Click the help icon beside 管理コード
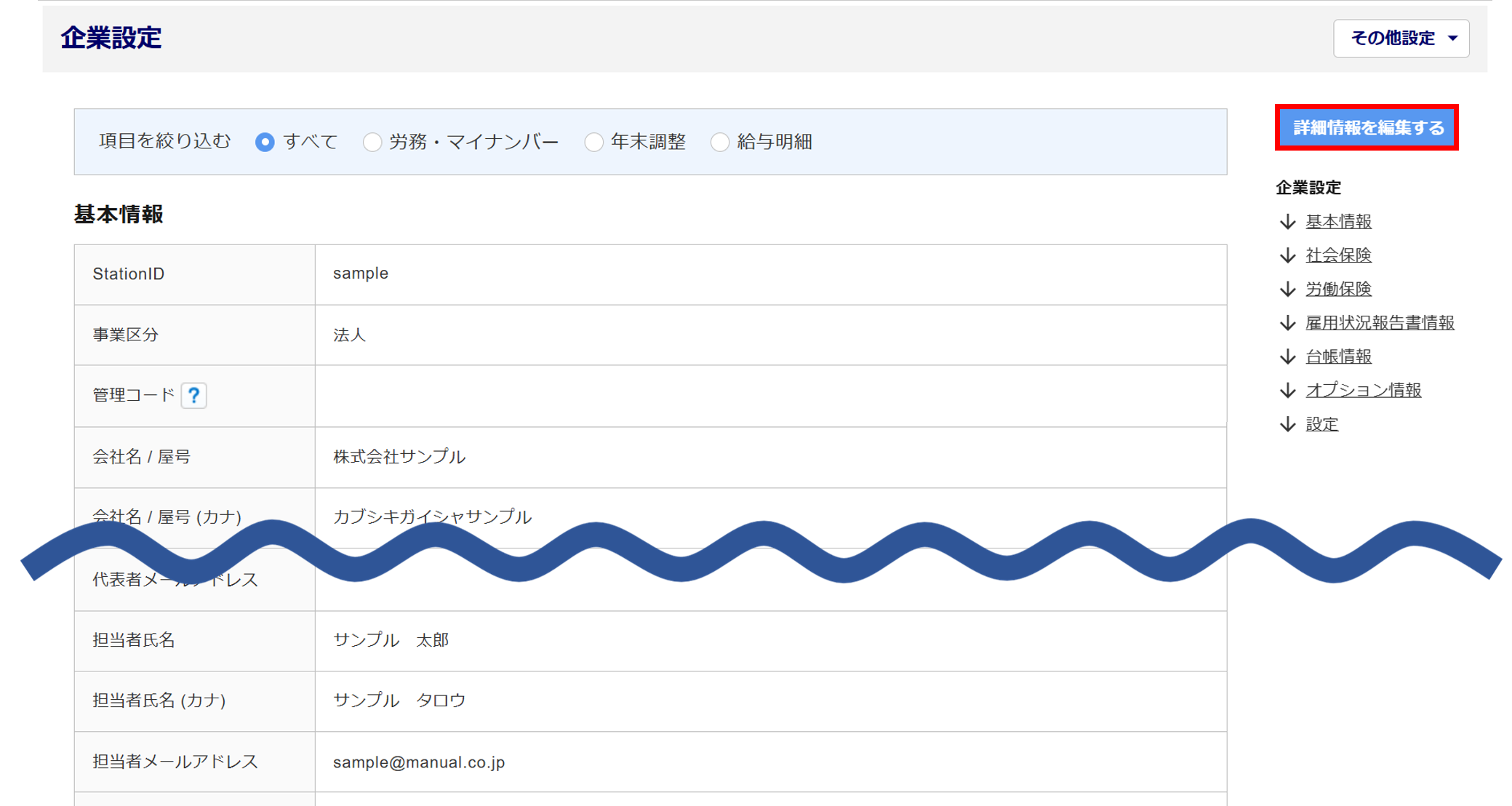The image size is (1512, 806). point(193,395)
